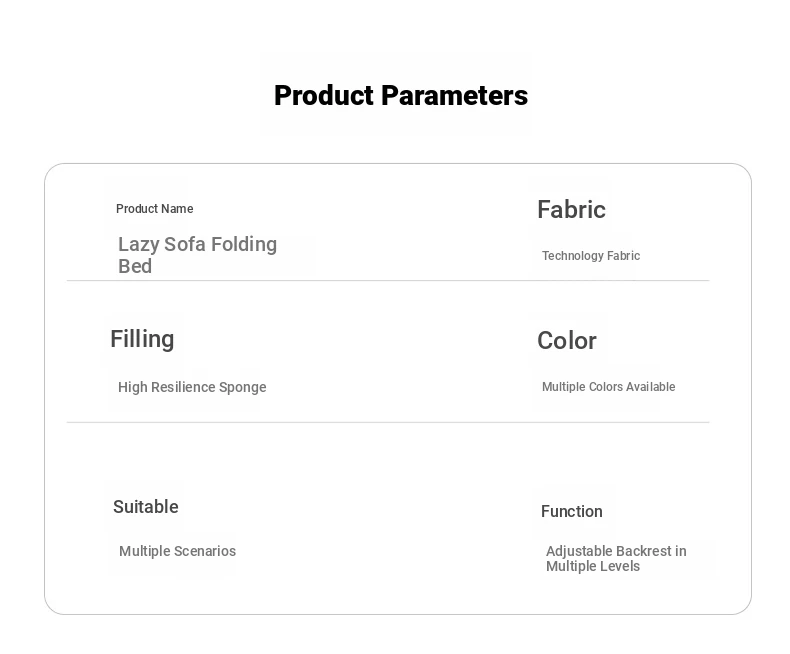Click the word "Sponge" in filling value
The width and height of the screenshot is (790, 654).
point(243,387)
